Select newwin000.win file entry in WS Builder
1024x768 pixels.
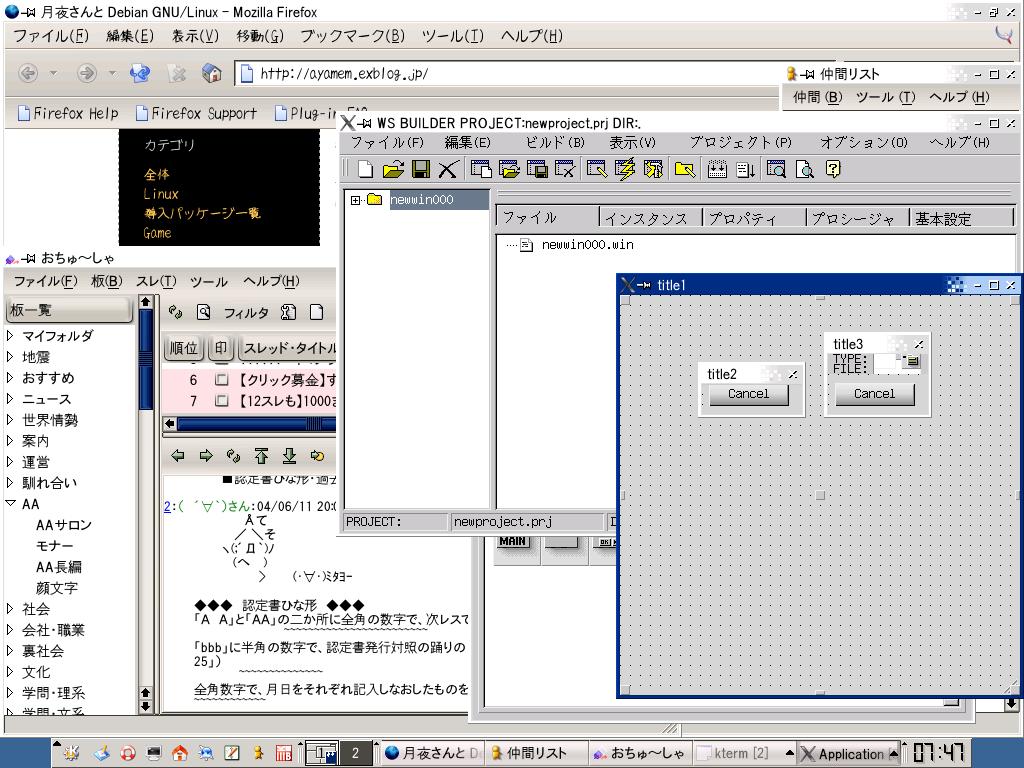coord(587,245)
